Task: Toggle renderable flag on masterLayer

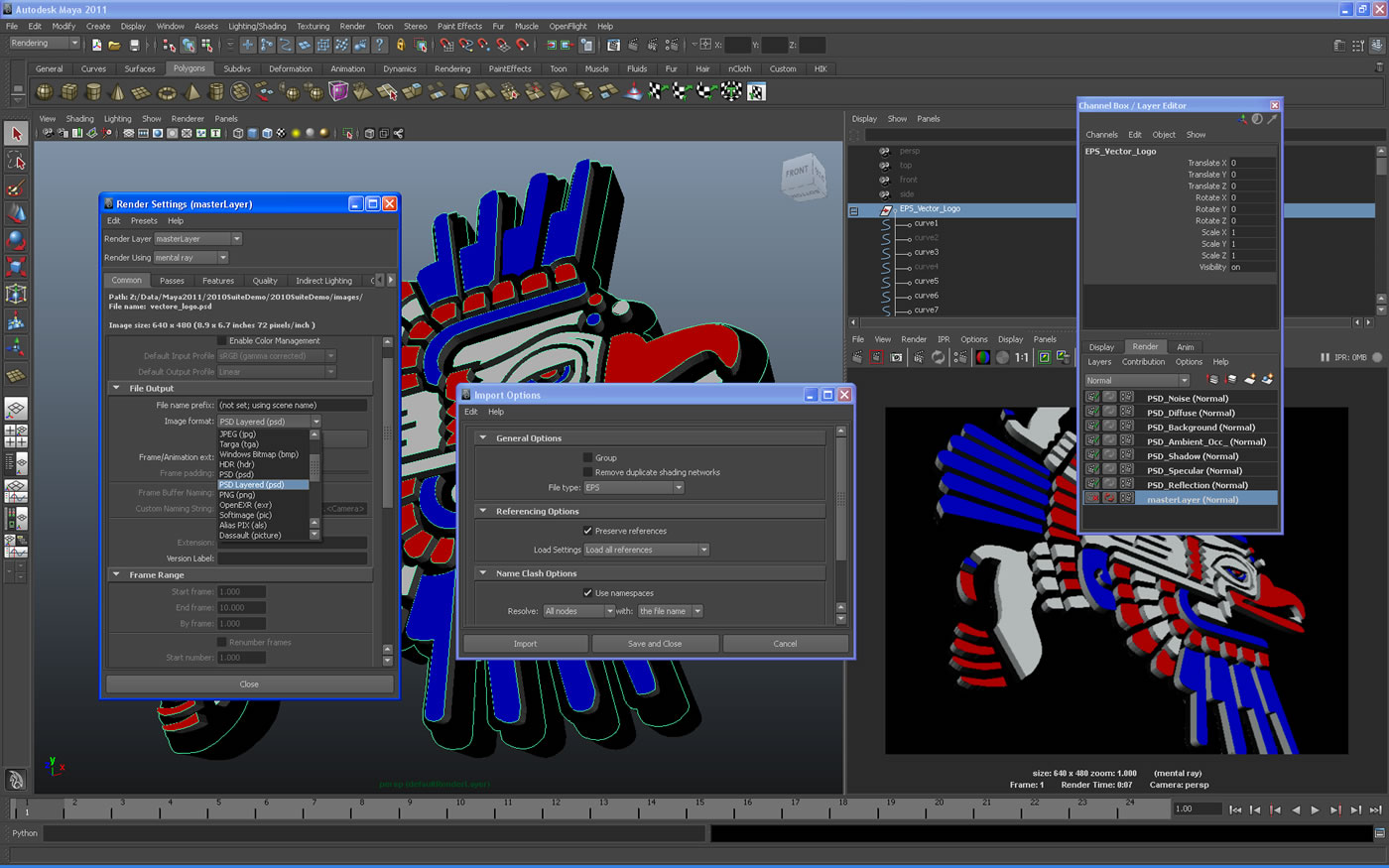Action: 1092,499
